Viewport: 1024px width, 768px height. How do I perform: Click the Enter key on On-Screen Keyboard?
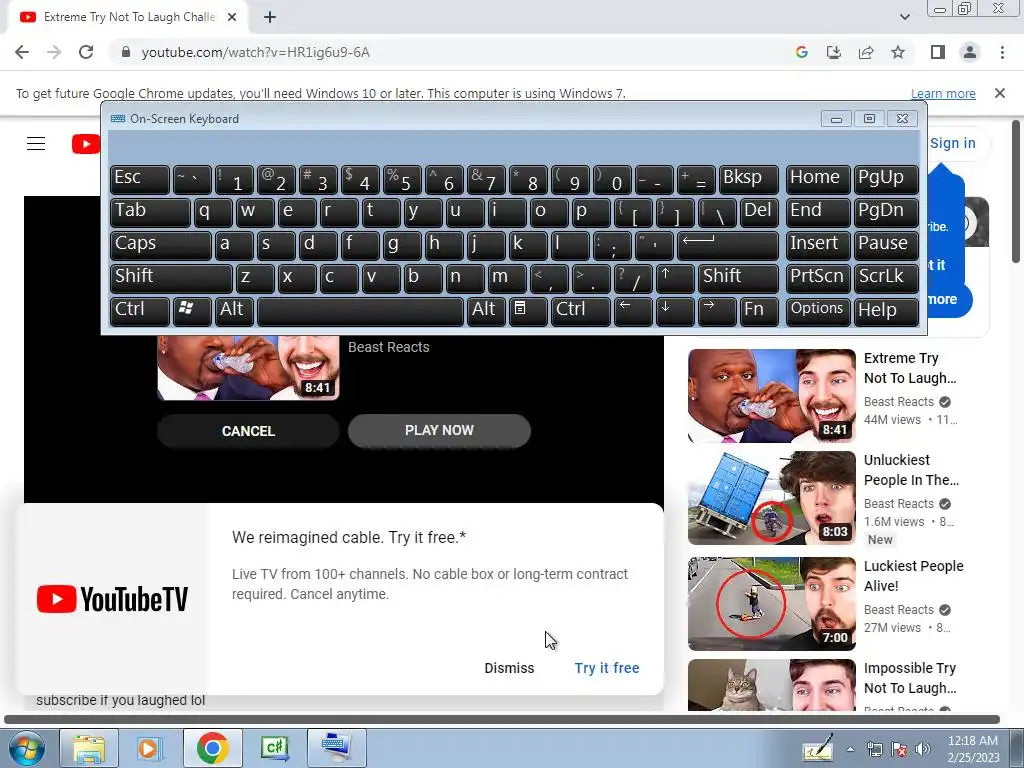coord(728,245)
